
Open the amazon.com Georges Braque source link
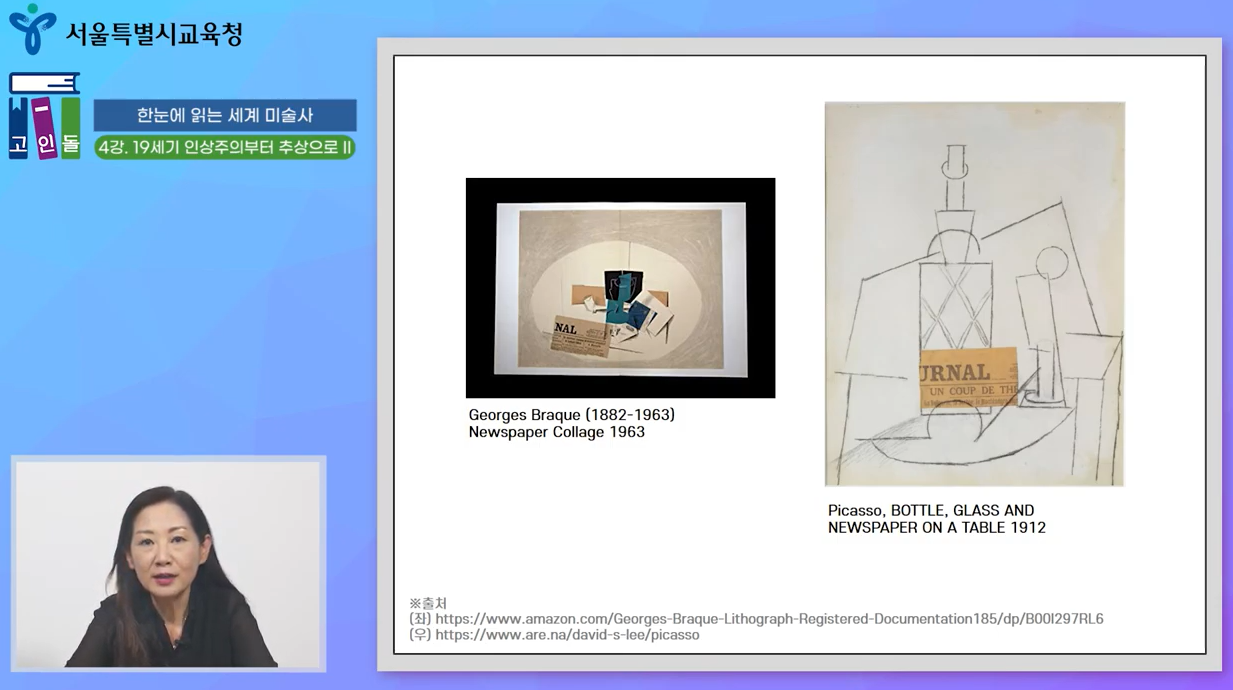point(769,619)
